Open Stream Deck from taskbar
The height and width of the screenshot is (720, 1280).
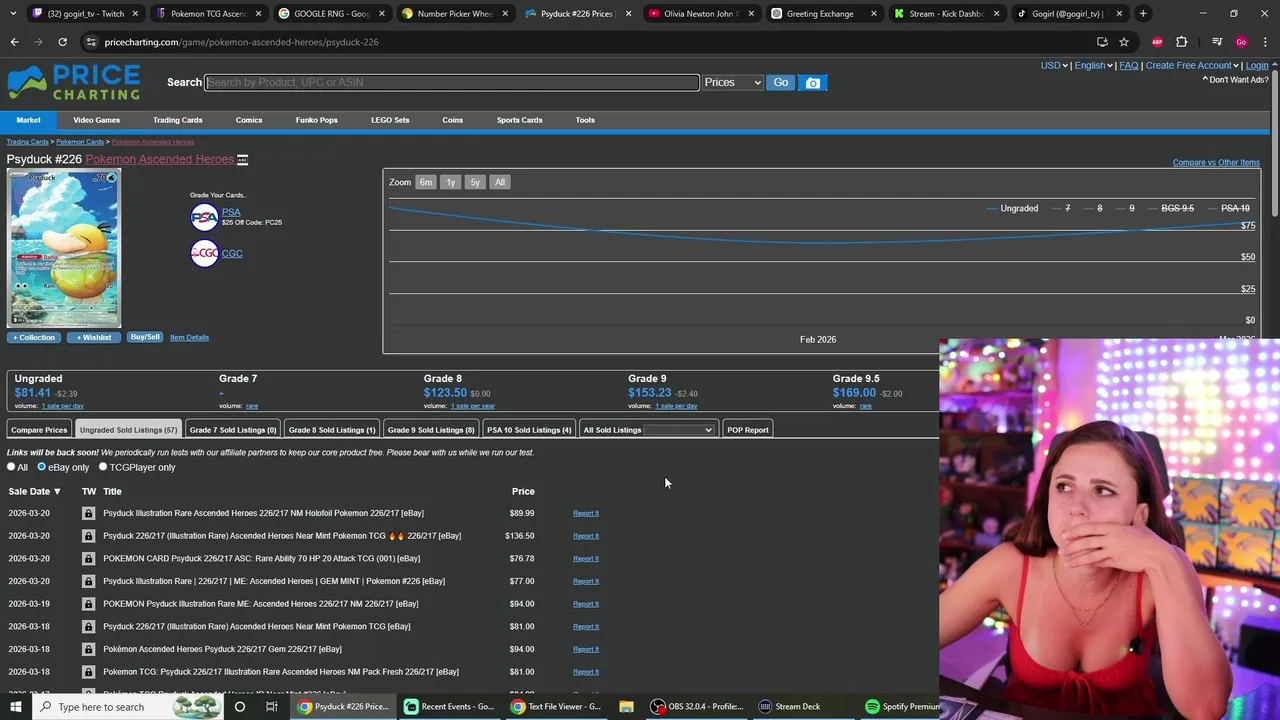click(x=789, y=707)
